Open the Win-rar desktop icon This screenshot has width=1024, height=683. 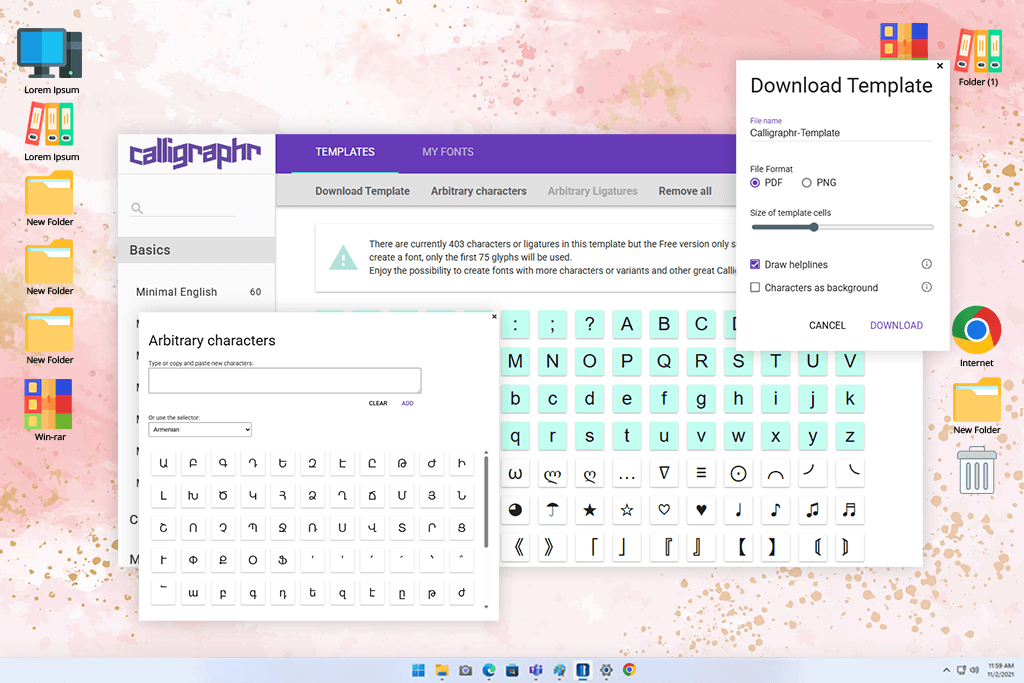[50, 411]
